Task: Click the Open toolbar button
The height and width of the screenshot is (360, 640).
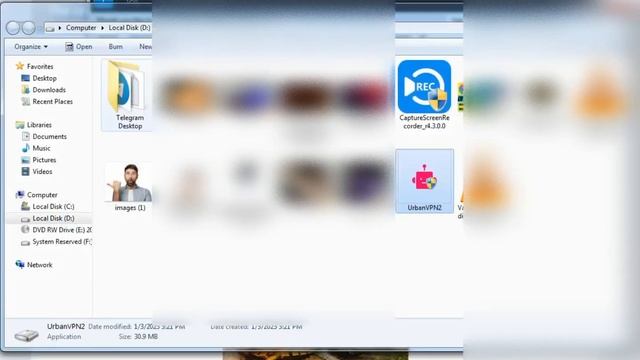Action: (x=79, y=47)
